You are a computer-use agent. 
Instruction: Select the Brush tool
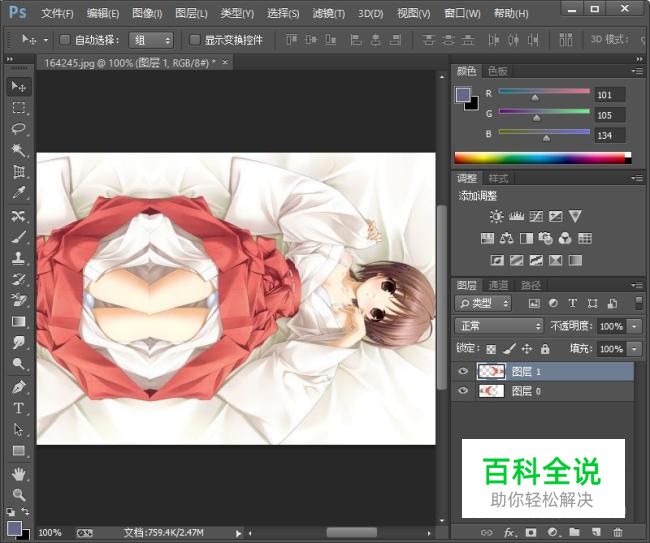[19, 237]
